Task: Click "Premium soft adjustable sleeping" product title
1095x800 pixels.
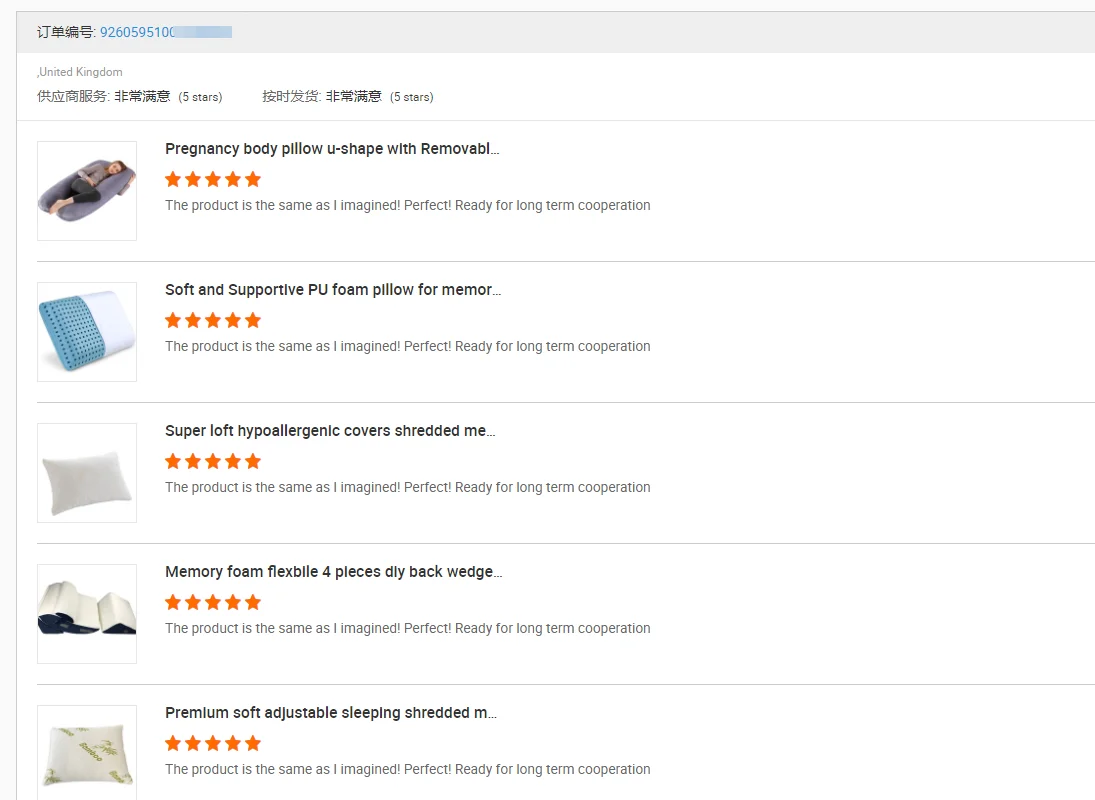Action: click(x=331, y=713)
